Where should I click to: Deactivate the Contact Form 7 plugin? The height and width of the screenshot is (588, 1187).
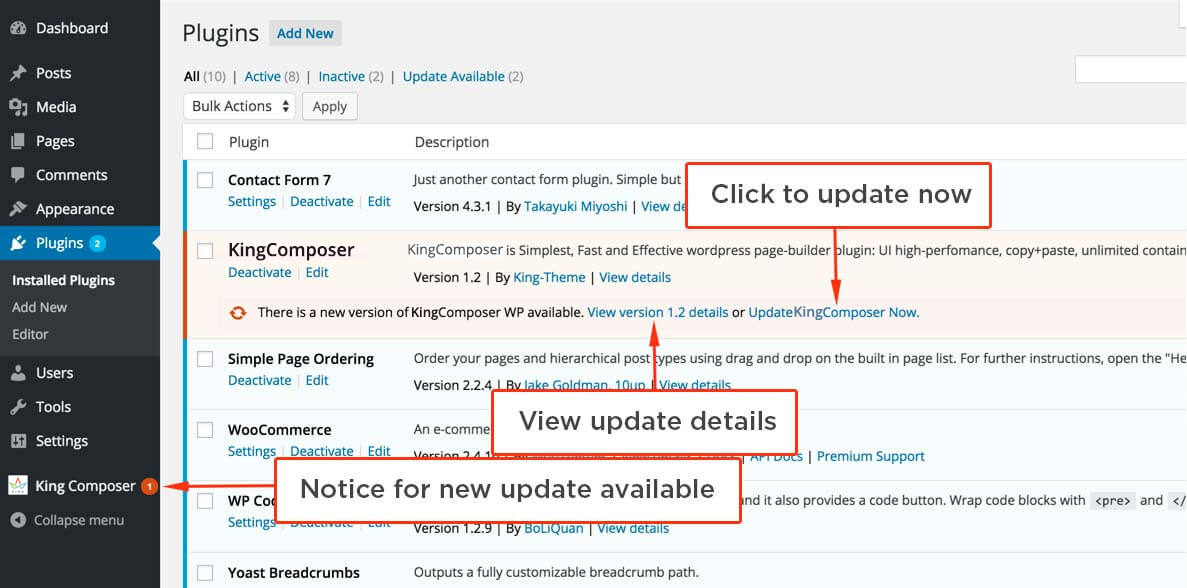pos(322,201)
